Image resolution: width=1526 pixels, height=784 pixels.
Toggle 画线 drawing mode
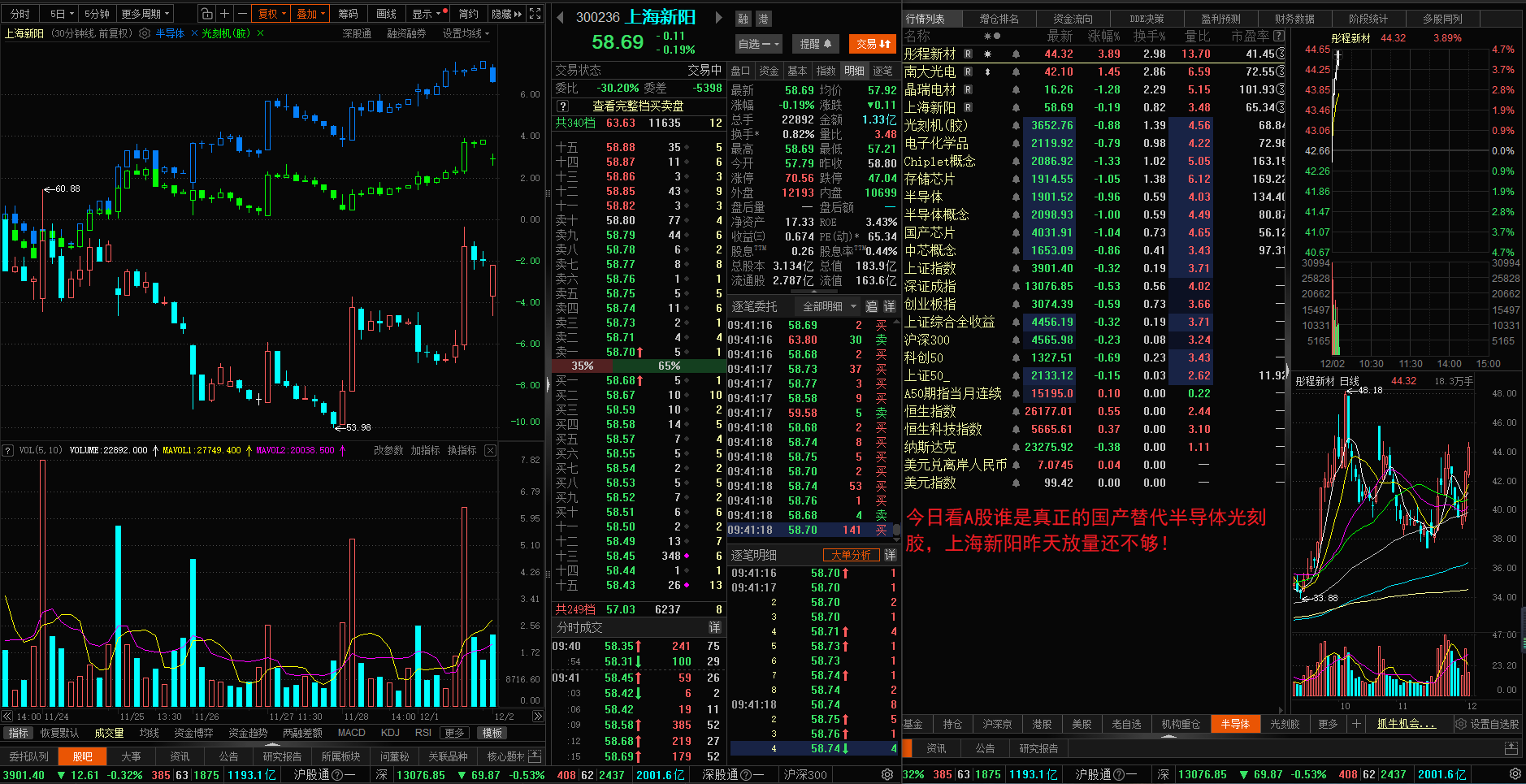click(387, 14)
